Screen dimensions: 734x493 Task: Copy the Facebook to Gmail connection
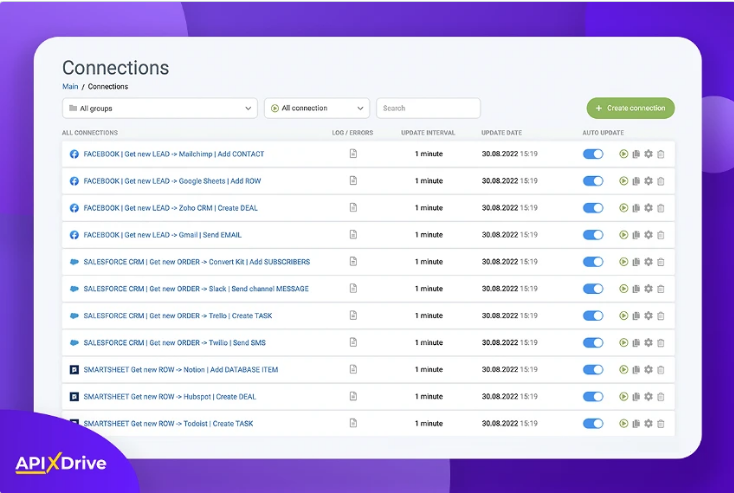[x=636, y=235]
